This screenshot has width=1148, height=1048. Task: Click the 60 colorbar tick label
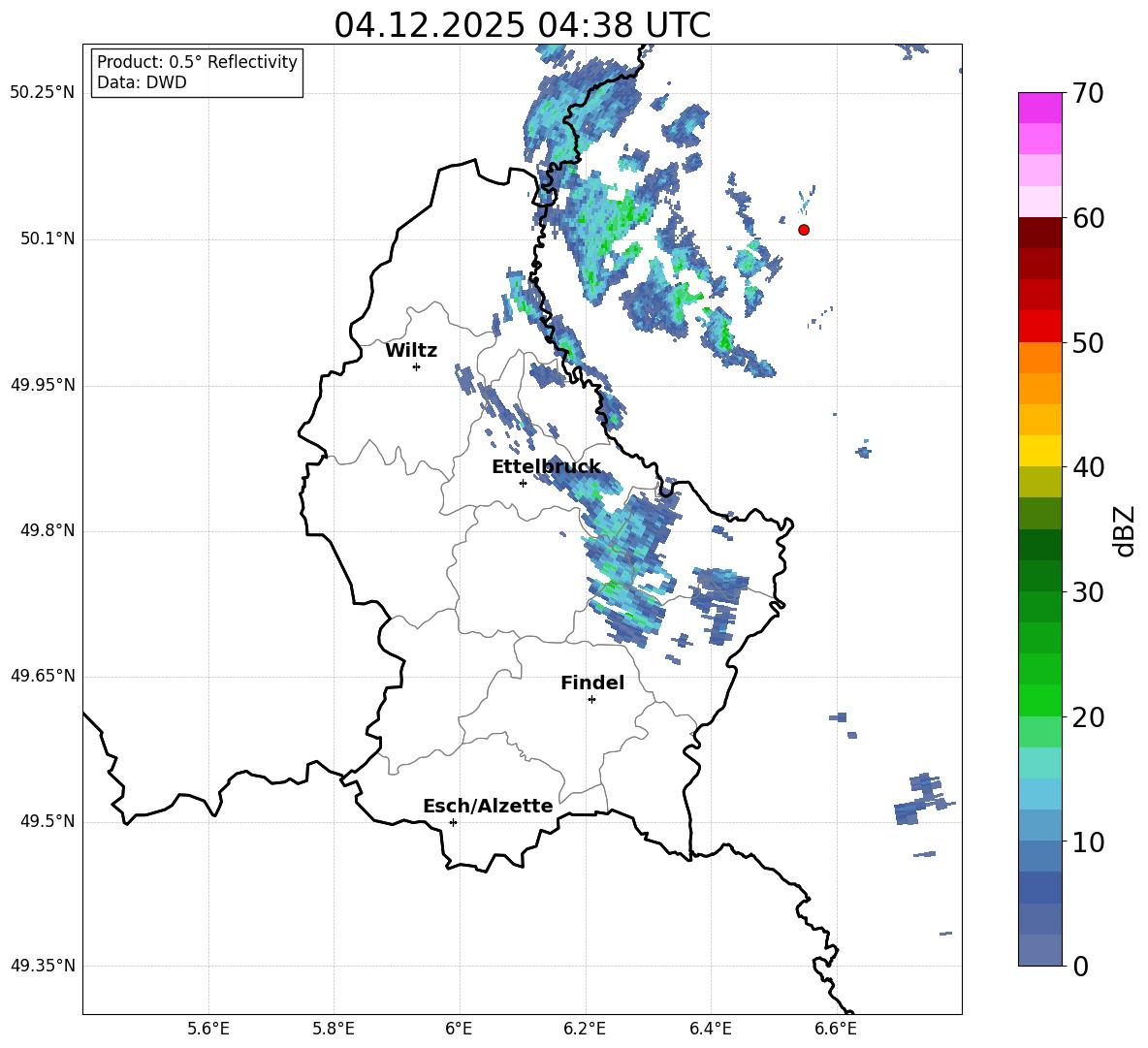pos(1088,218)
